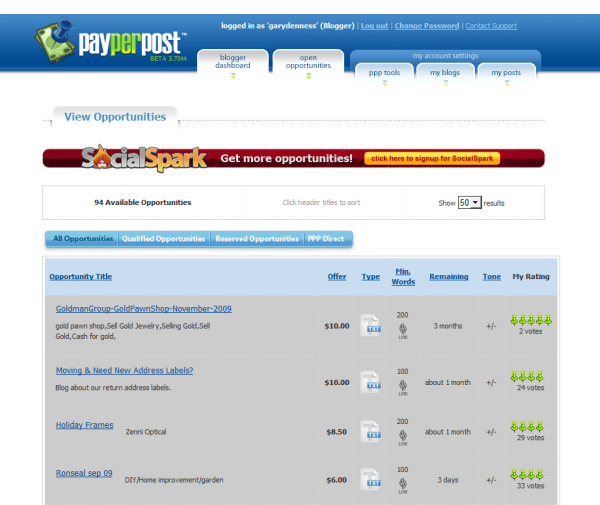600x505 pixels.
Task: Sort by the Offer column header
Action: (x=337, y=276)
